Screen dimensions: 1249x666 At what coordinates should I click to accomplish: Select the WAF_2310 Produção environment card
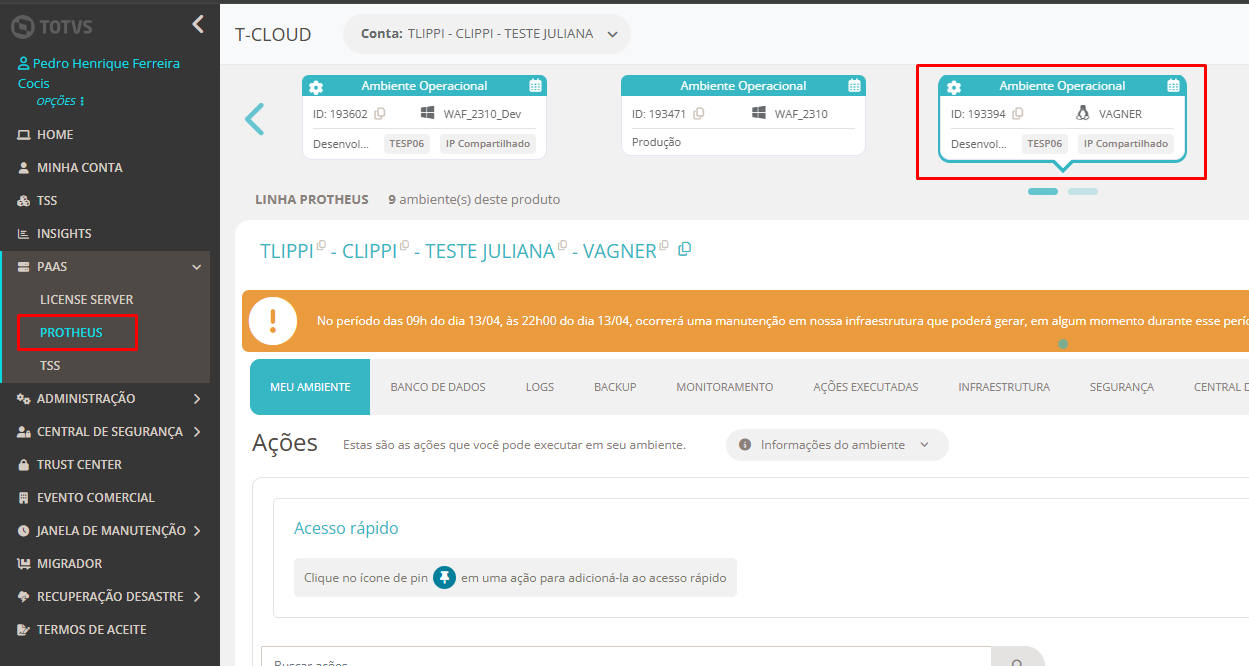[744, 115]
